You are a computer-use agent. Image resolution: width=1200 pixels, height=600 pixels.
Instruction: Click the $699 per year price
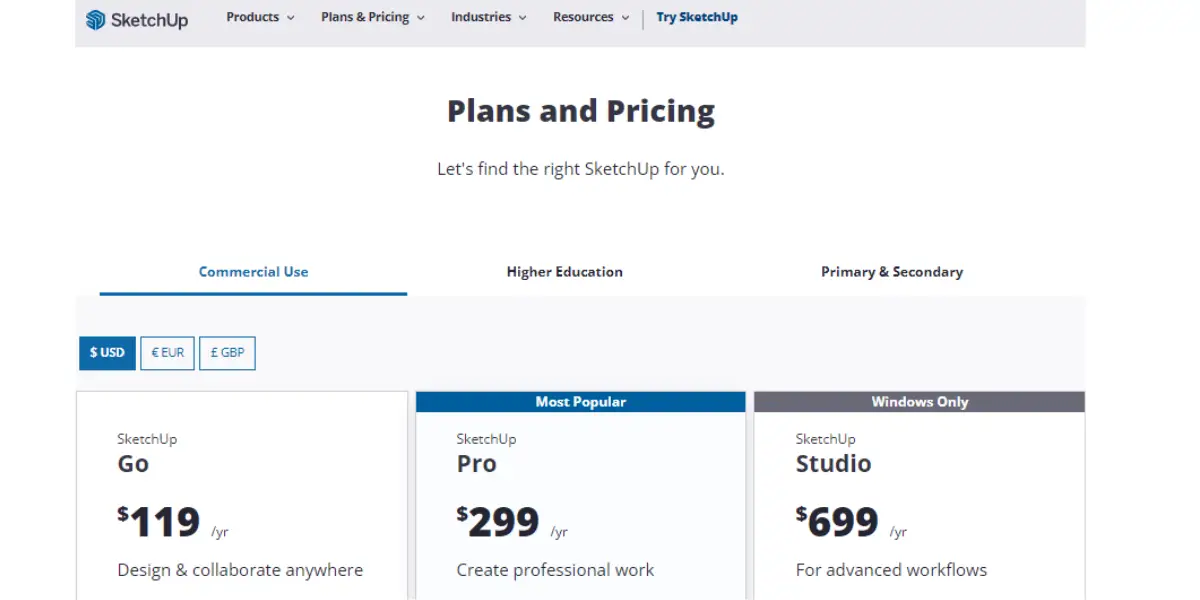tap(851, 522)
